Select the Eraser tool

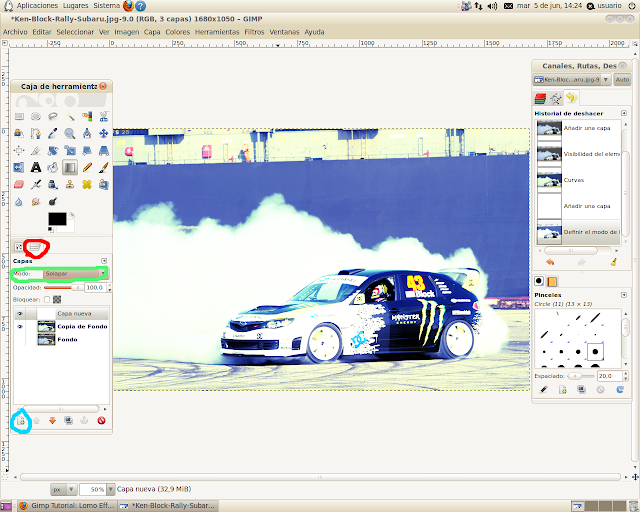(19, 185)
